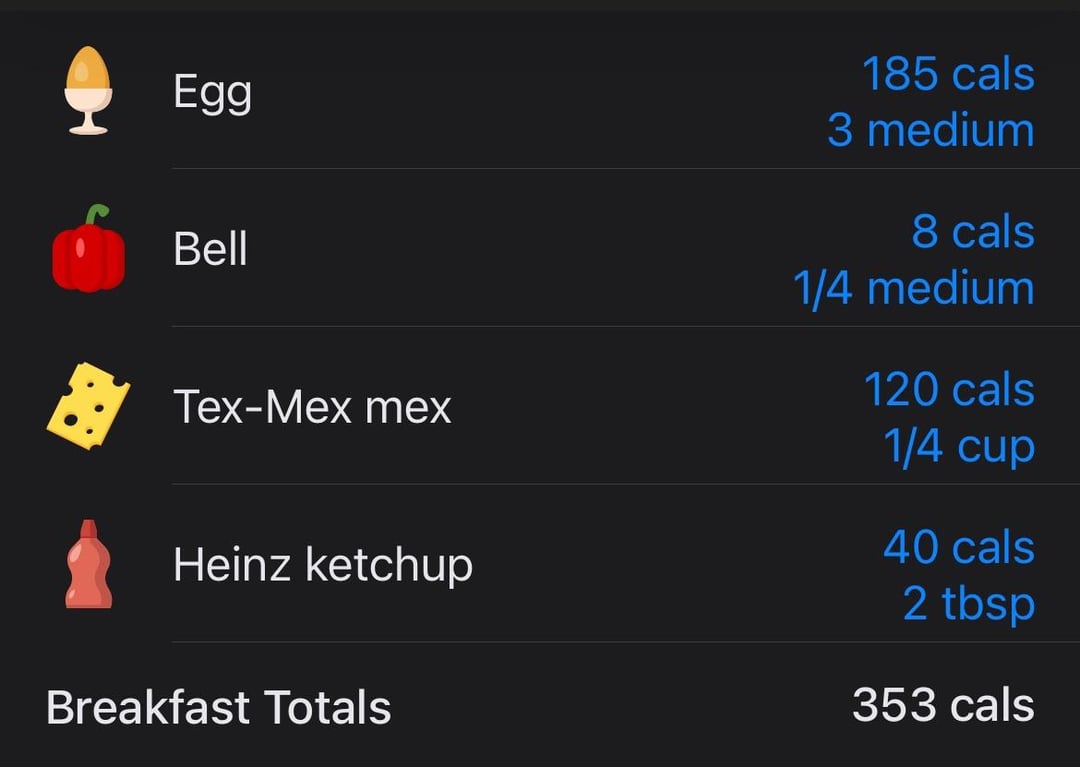The height and width of the screenshot is (767, 1080).
Task: Tap empty space in Heinz ketchup row
Action: click(675, 565)
